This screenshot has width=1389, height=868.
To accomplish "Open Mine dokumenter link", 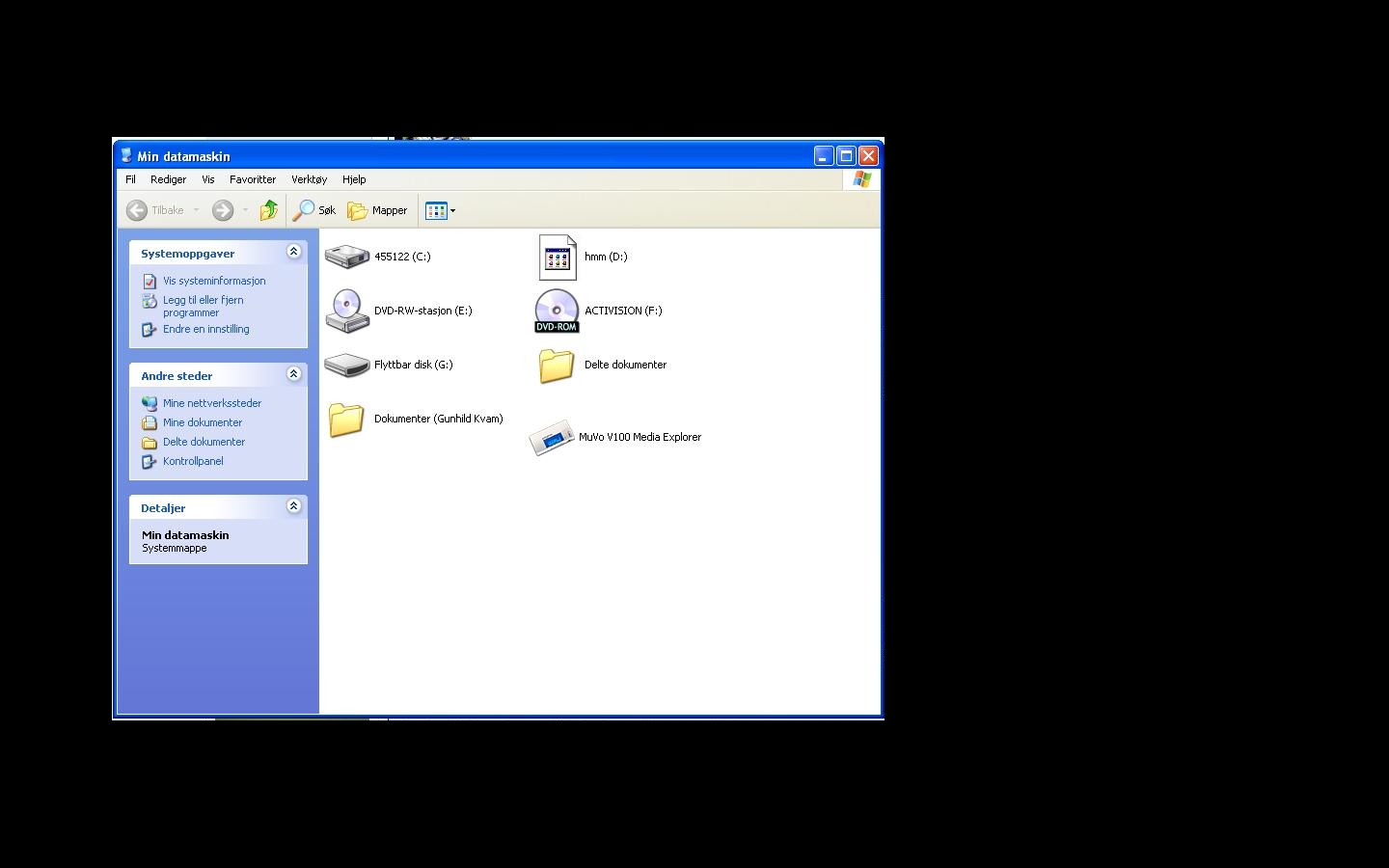I will pyautogui.click(x=203, y=422).
